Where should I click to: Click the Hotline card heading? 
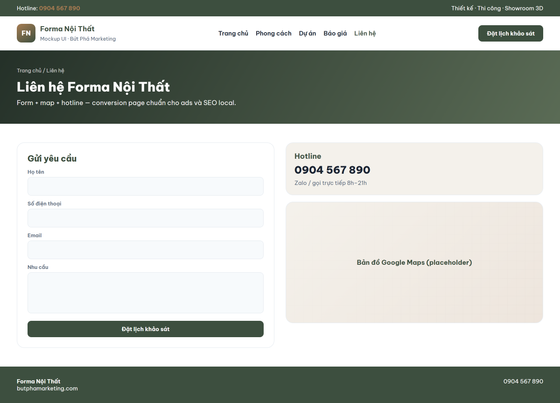308,156
